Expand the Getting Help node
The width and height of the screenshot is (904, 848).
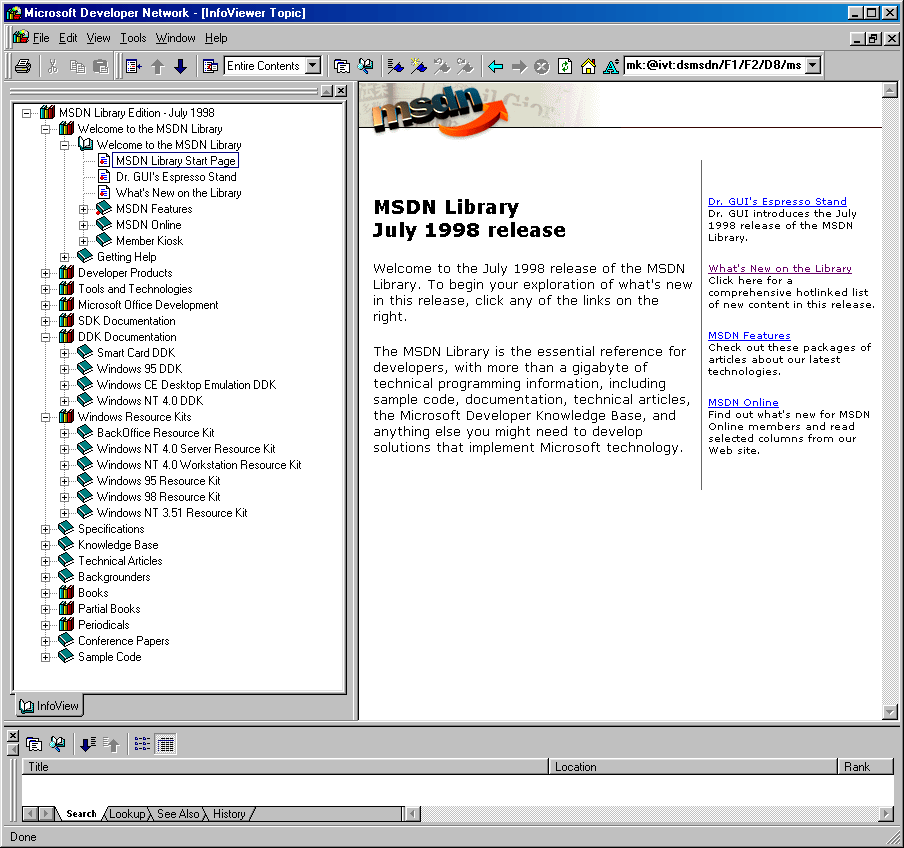(x=65, y=257)
